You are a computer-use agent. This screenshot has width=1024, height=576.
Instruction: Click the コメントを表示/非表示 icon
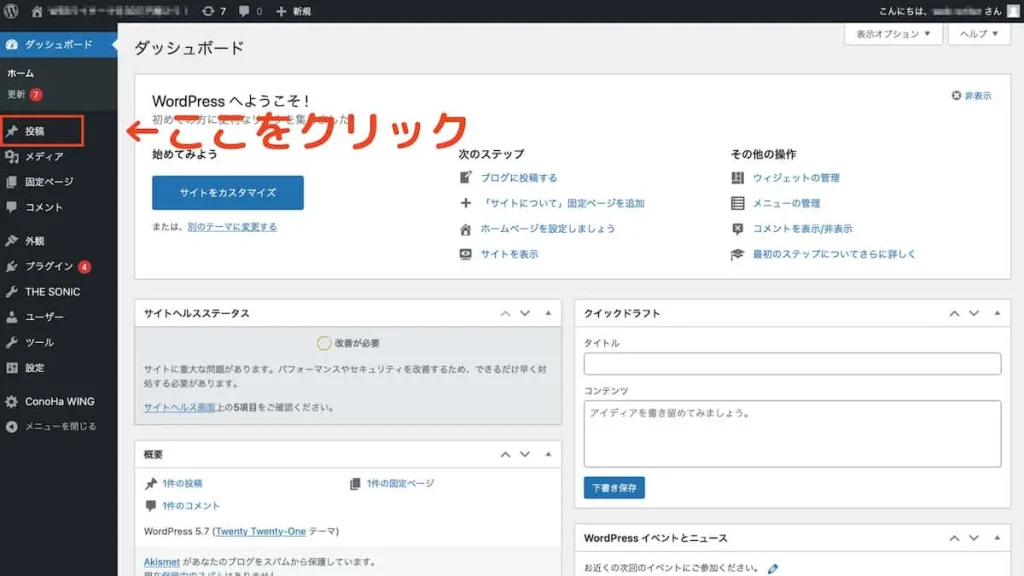(737, 229)
